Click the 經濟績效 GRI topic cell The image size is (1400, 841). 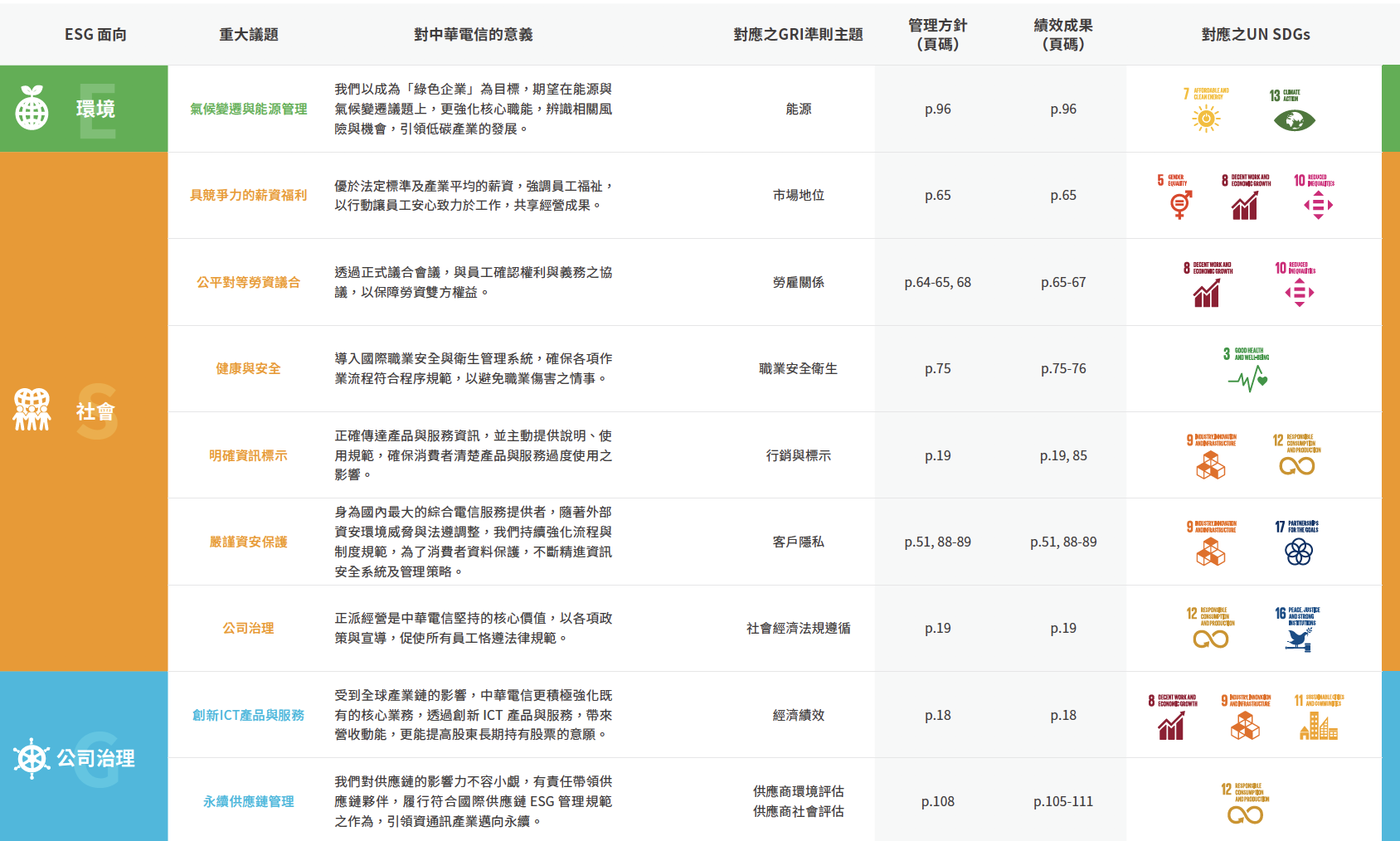799,715
